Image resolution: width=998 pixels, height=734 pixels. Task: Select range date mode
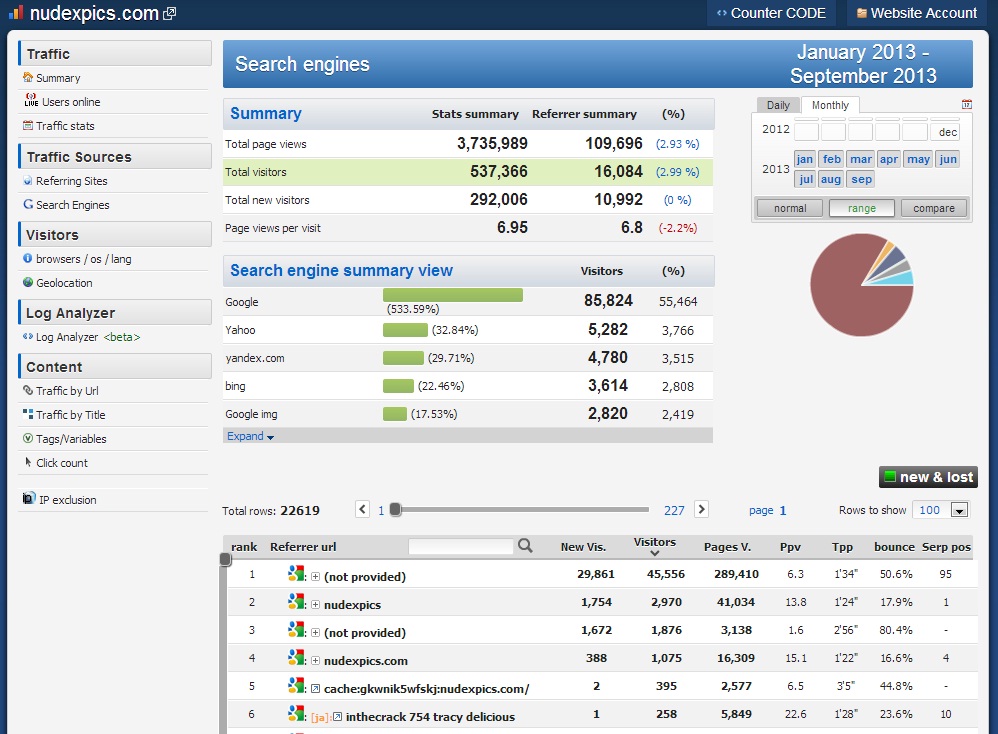click(x=862, y=208)
